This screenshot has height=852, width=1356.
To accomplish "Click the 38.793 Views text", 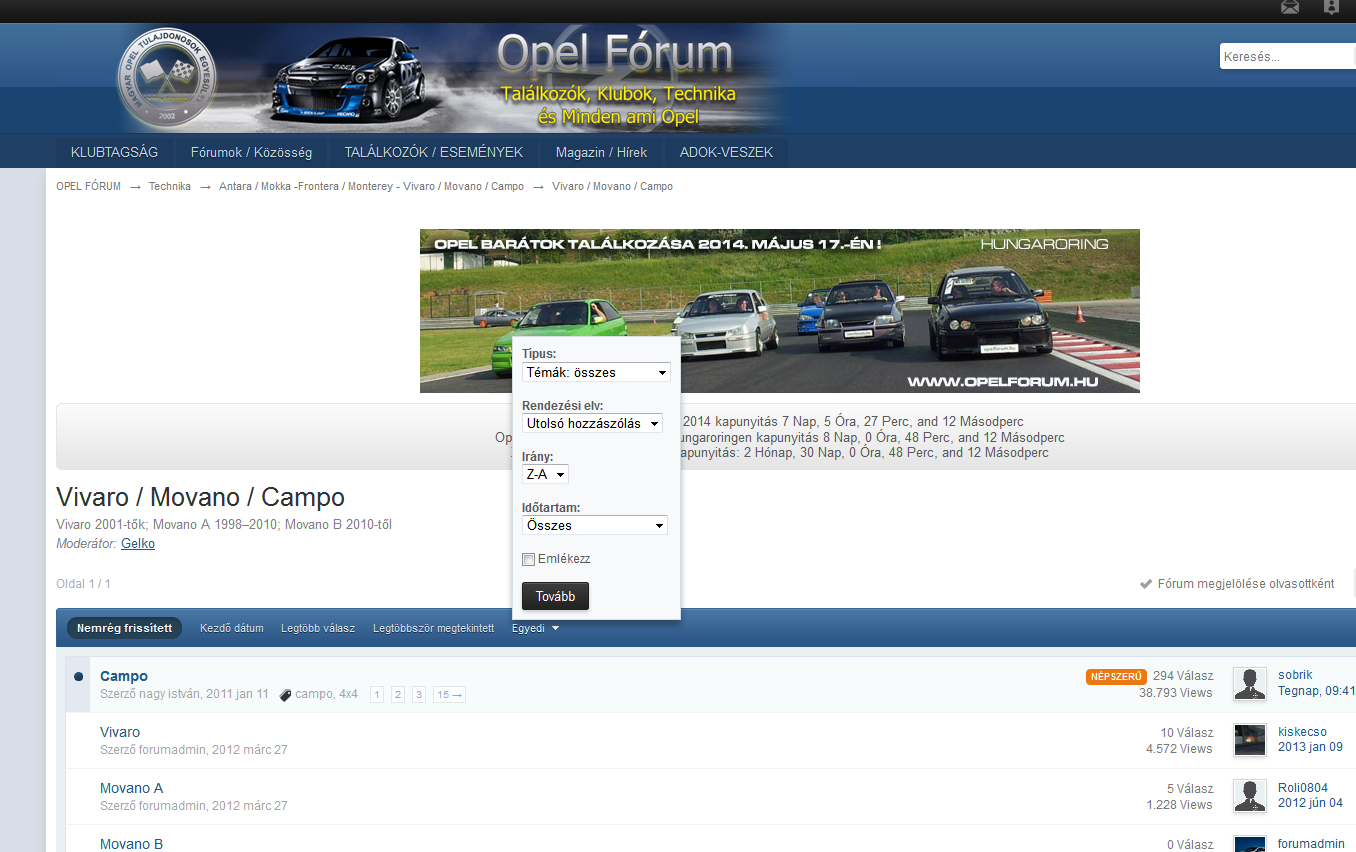I will 1175,693.
